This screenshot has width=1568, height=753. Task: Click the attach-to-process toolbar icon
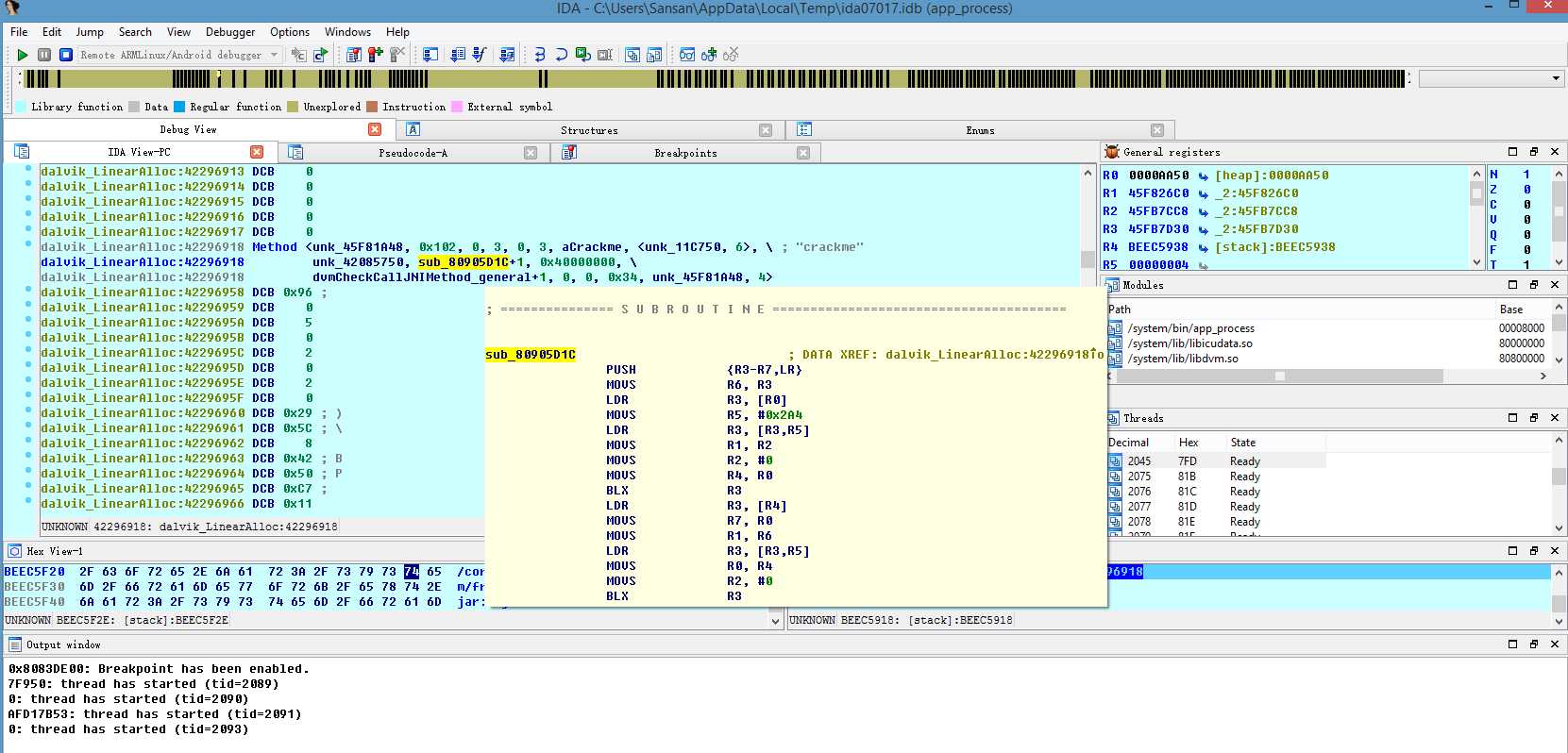pos(299,55)
